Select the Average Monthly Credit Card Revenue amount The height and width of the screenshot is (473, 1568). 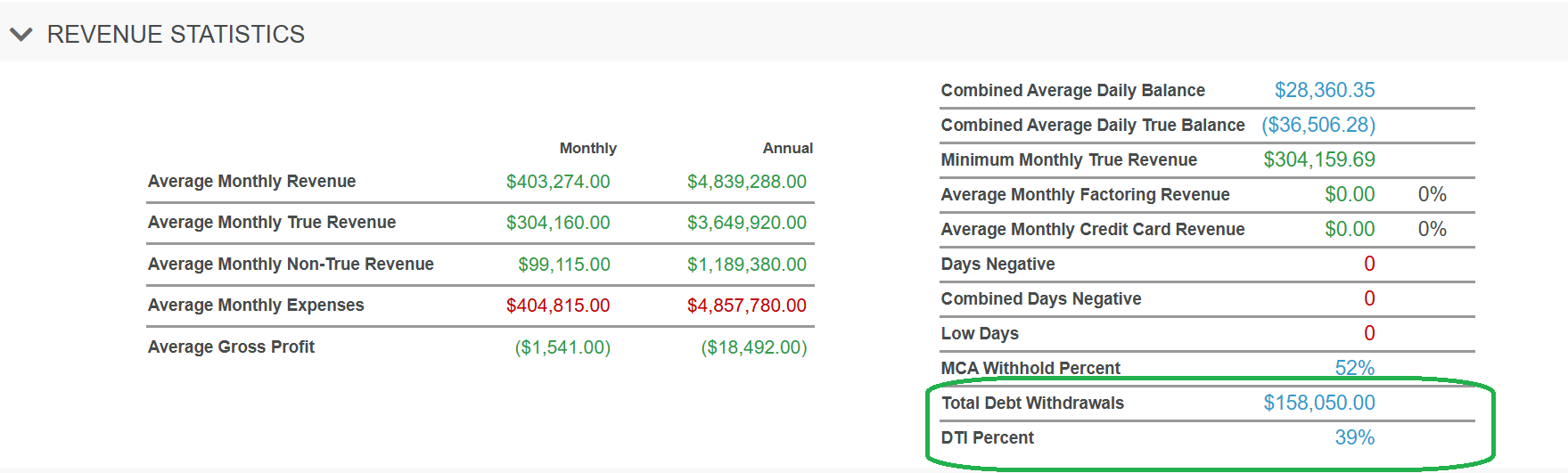pos(1350,229)
